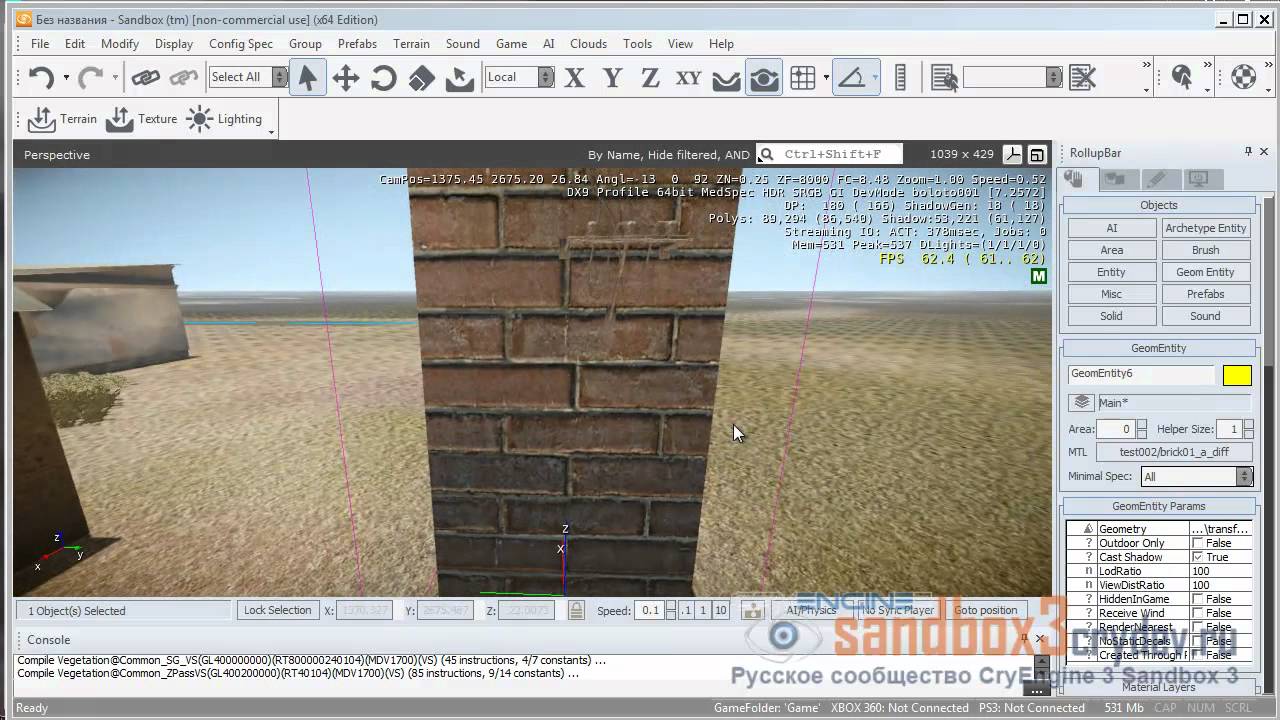This screenshot has width=1280, height=720.
Task: Click the MTL test002/brick01_a_diff button
Action: 1173,452
